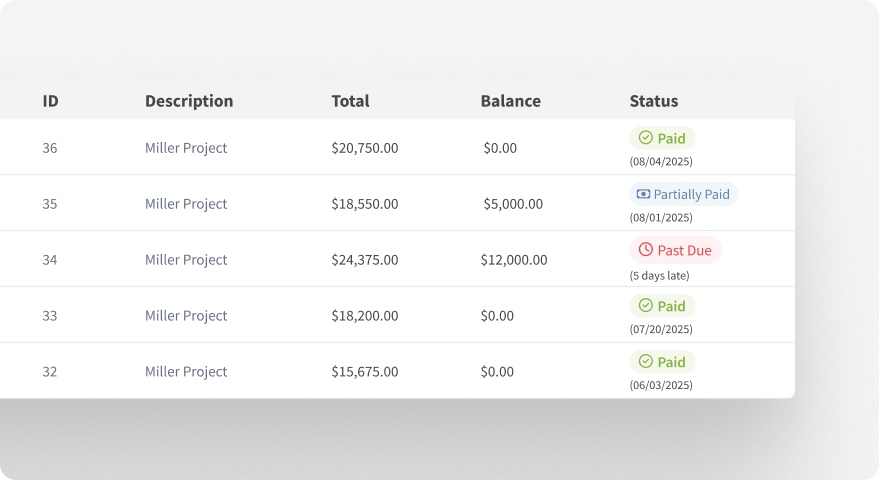The image size is (879, 480).
Task: Click the Total column header
Action: [x=350, y=101]
